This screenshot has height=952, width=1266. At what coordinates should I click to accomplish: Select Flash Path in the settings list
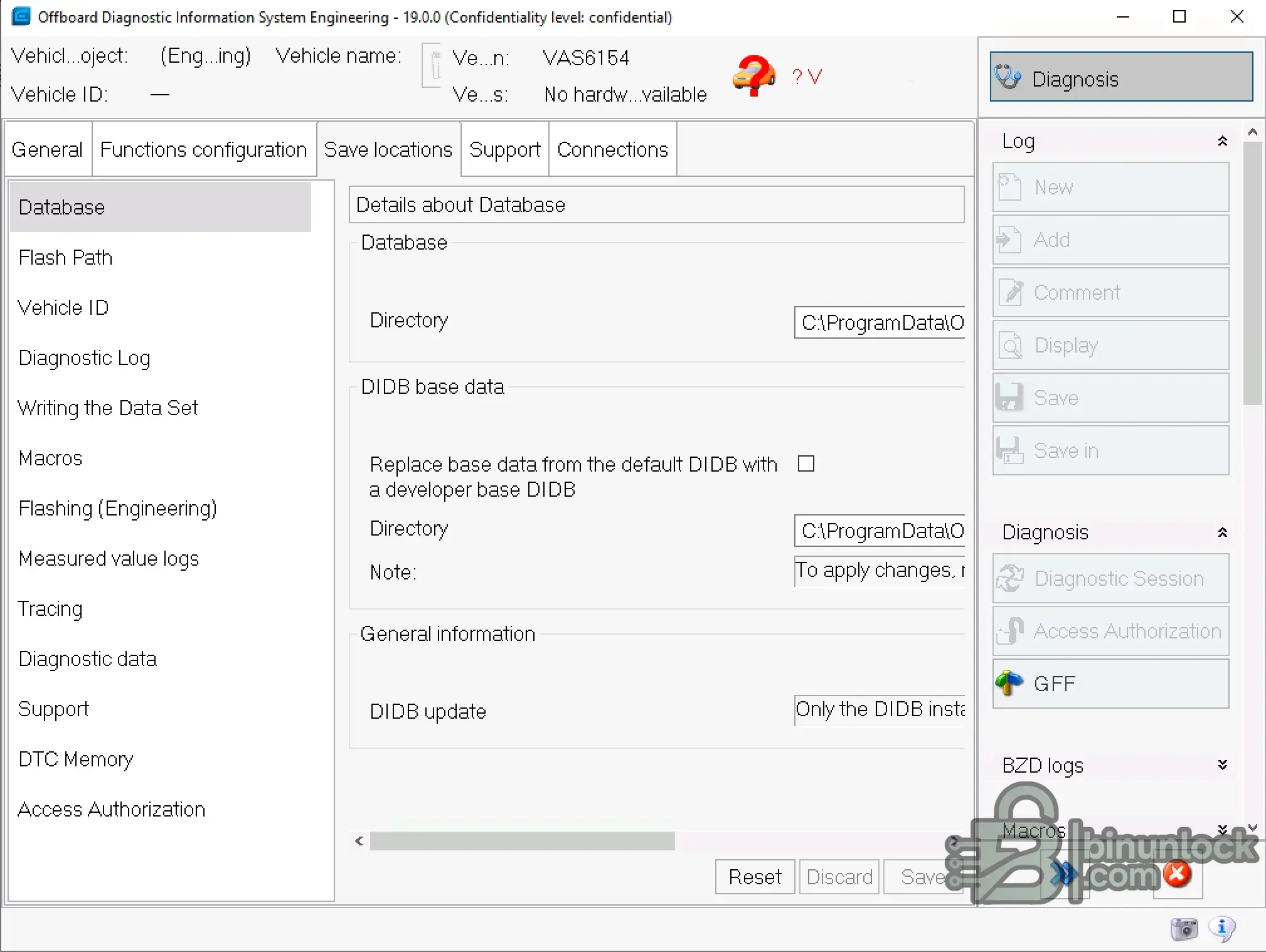[x=161, y=257]
